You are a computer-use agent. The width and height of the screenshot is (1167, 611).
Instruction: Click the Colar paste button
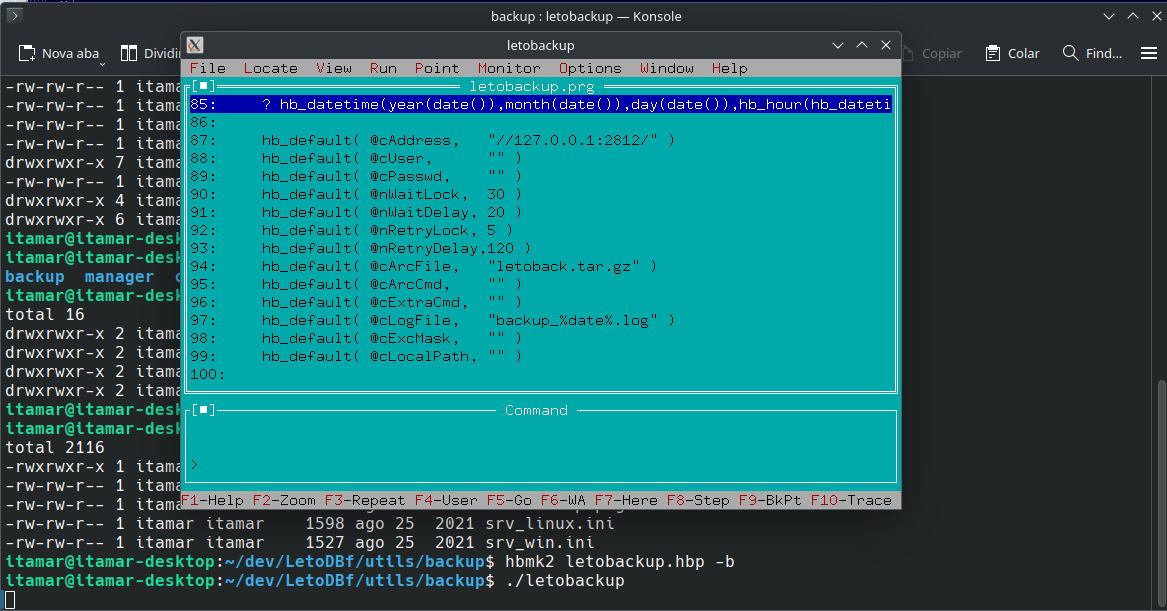tap(1012, 53)
